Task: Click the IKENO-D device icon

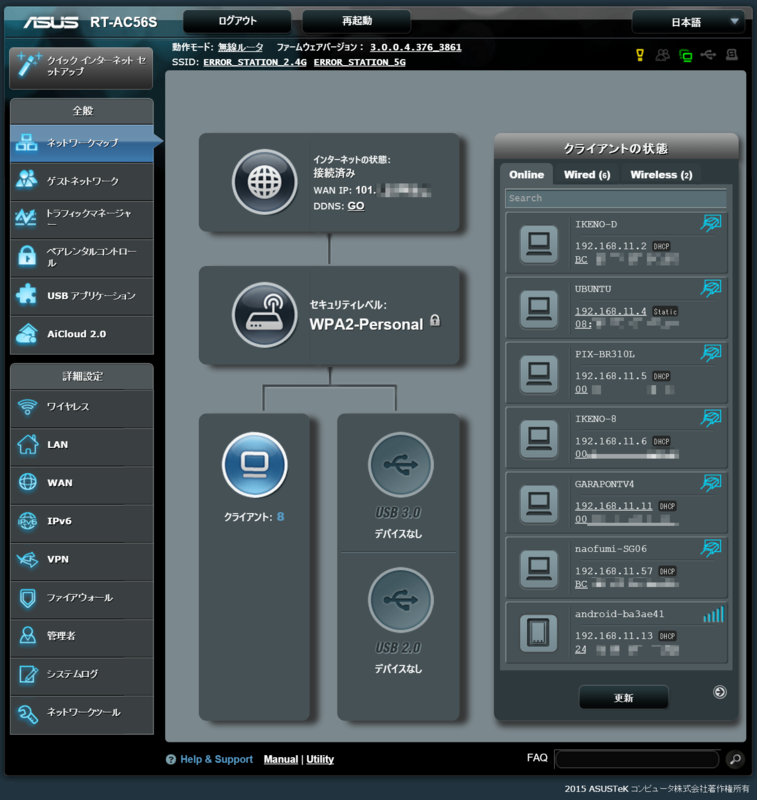Action: click(x=539, y=243)
